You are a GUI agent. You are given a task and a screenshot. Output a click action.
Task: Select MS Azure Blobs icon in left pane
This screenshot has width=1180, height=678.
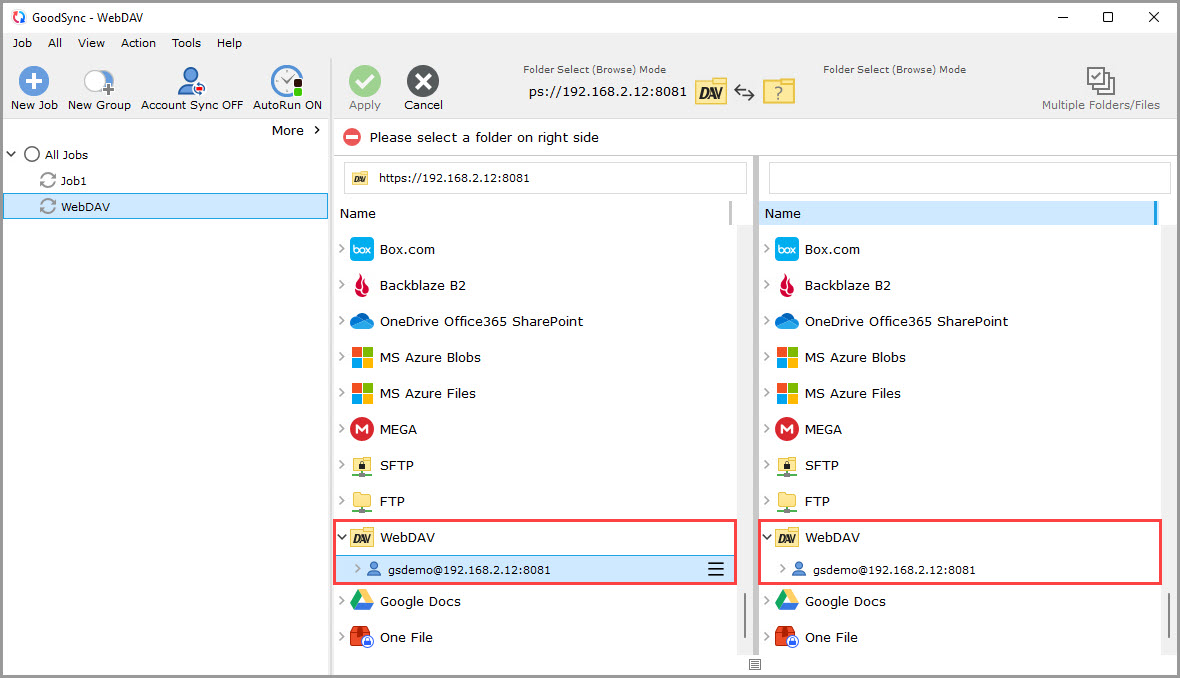[x=362, y=357]
